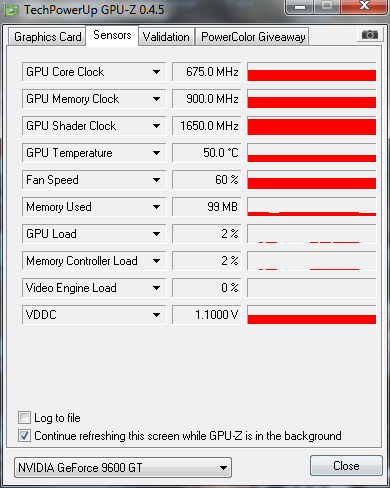Click the GPU-Z app icon in title bar
This screenshot has width=390, height=488.
tap(12, 11)
